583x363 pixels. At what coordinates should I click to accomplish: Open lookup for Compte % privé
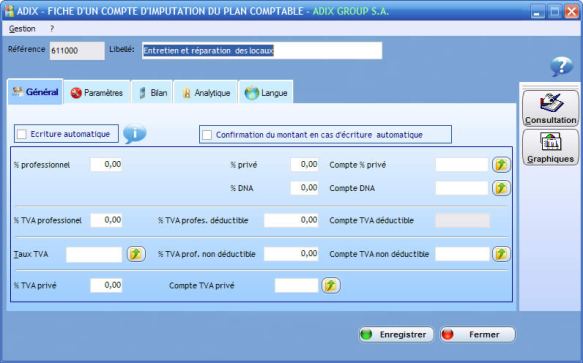point(501,165)
